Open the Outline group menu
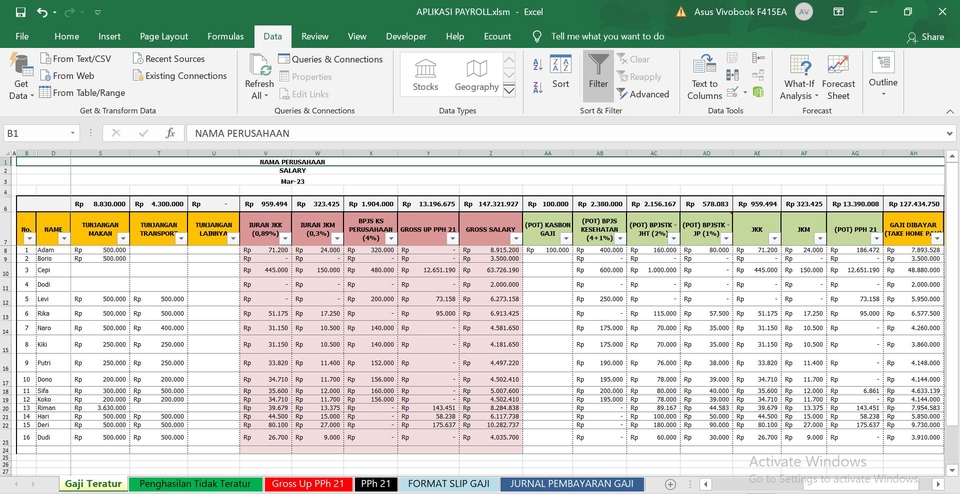The width and height of the screenshot is (960, 494). [883, 75]
